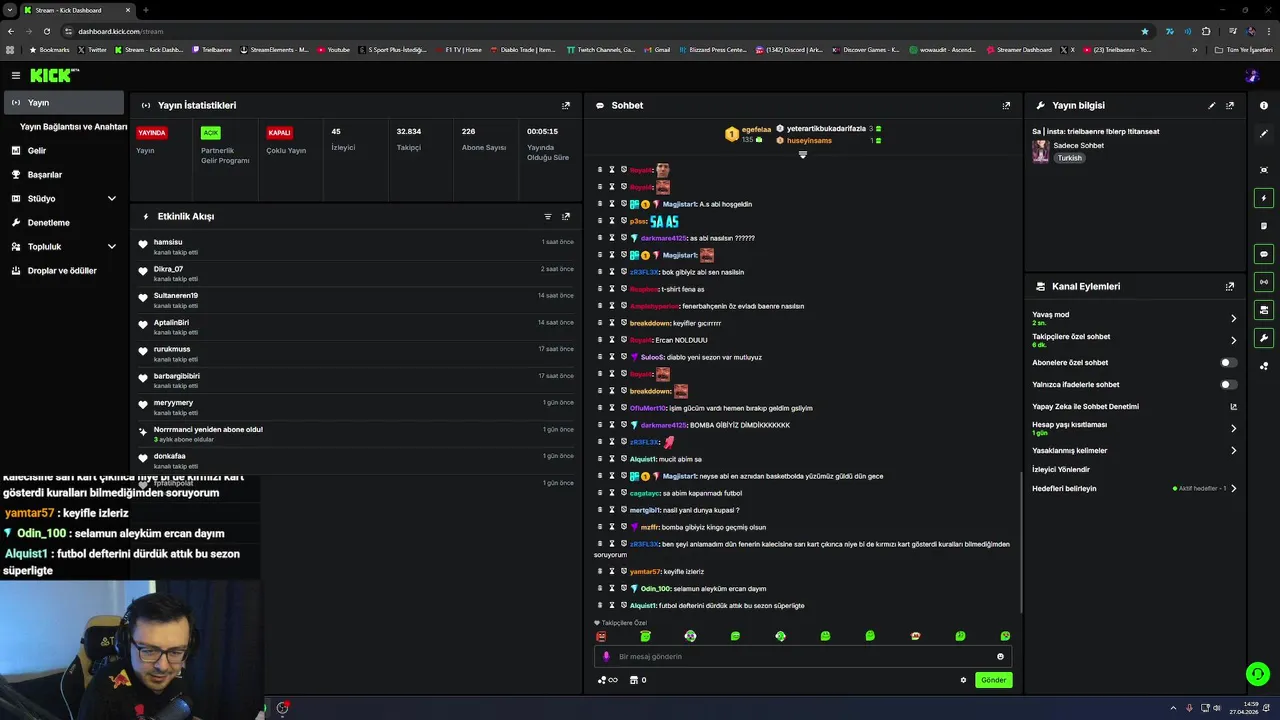Open the Etkinlik Akışı filter icon
Viewport: 1280px width, 720px height.
pyautogui.click(x=548, y=216)
